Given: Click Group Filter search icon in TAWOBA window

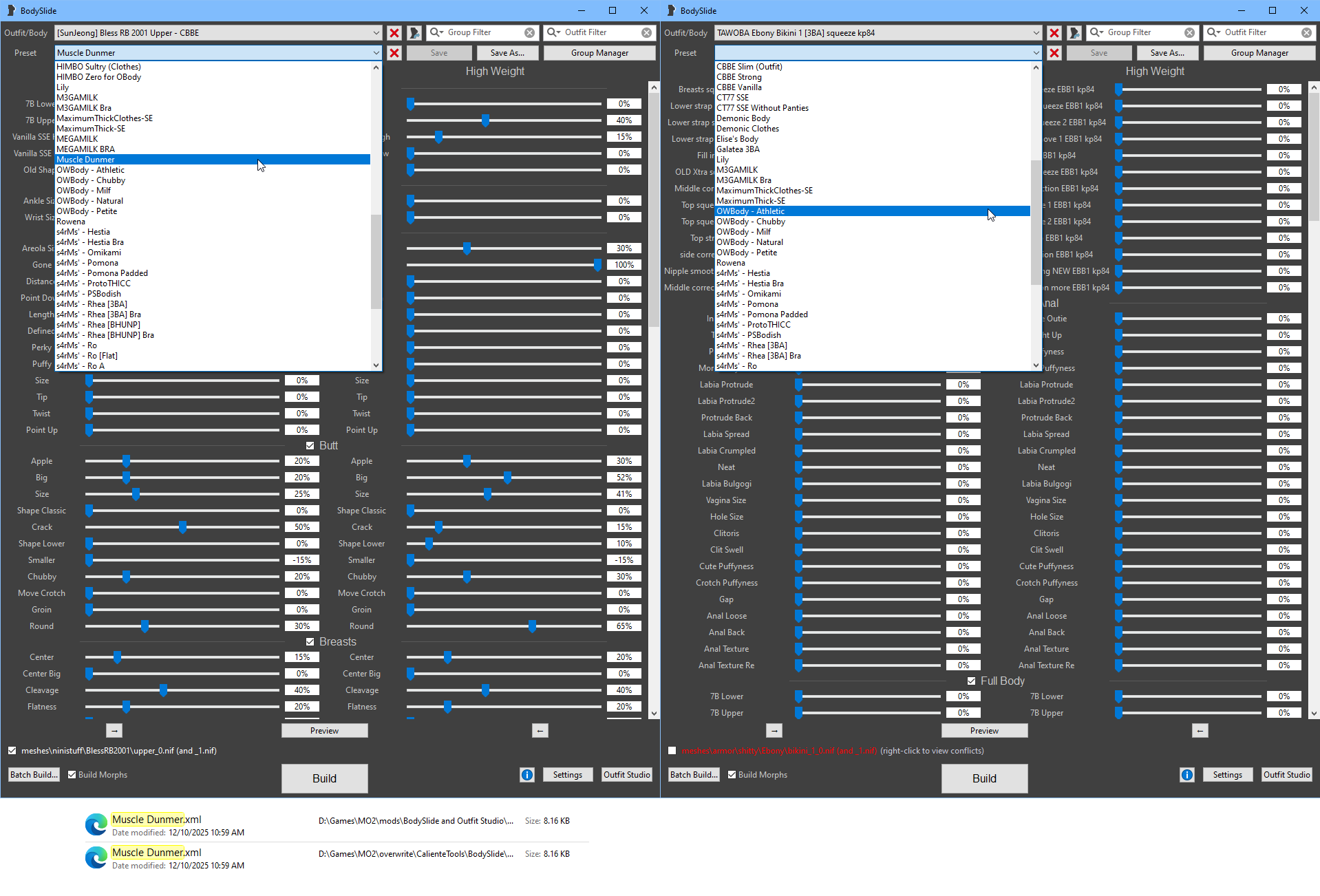Looking at the screenshot, I should click(1096, 32).
